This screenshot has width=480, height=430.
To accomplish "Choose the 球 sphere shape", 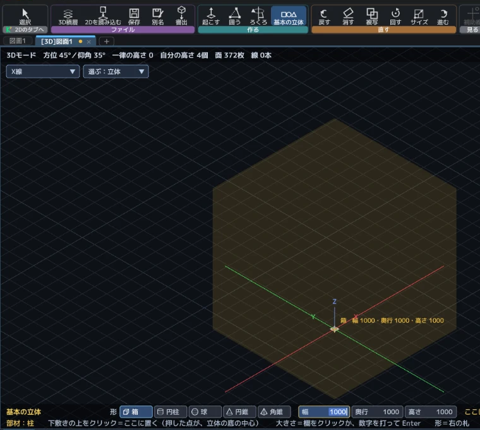I will [205, 412].
